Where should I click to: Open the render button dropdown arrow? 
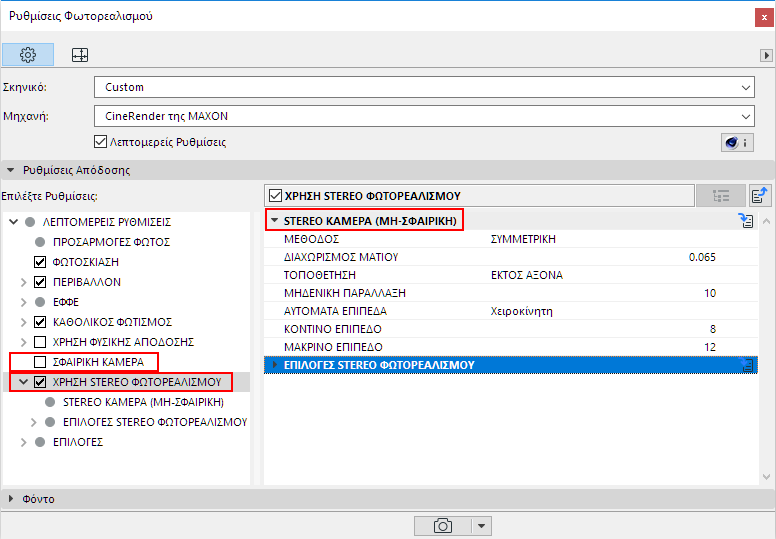481,526
